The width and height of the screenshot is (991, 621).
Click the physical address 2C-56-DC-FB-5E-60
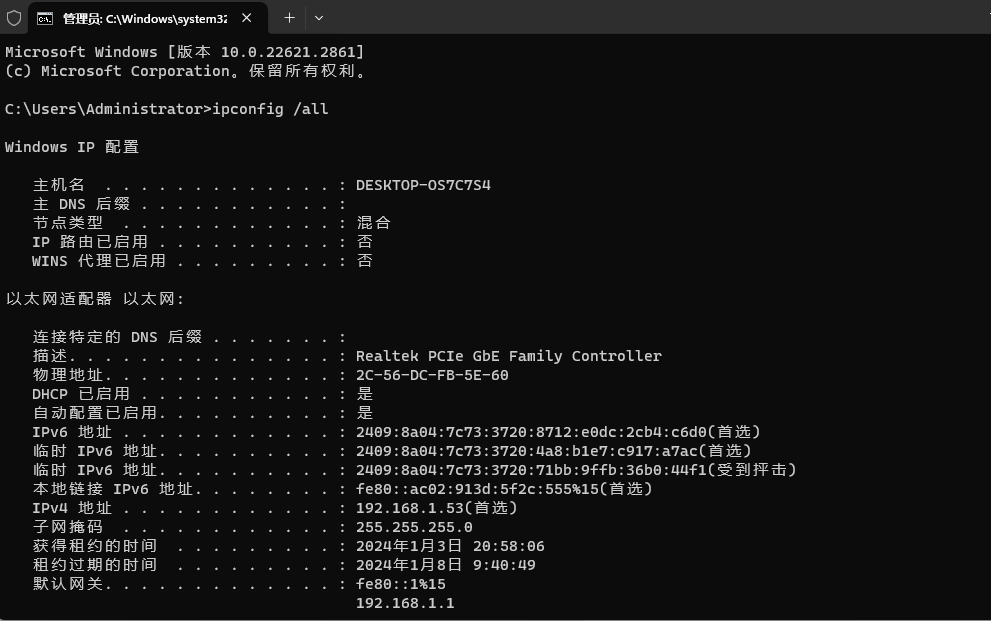pos(432,375)
